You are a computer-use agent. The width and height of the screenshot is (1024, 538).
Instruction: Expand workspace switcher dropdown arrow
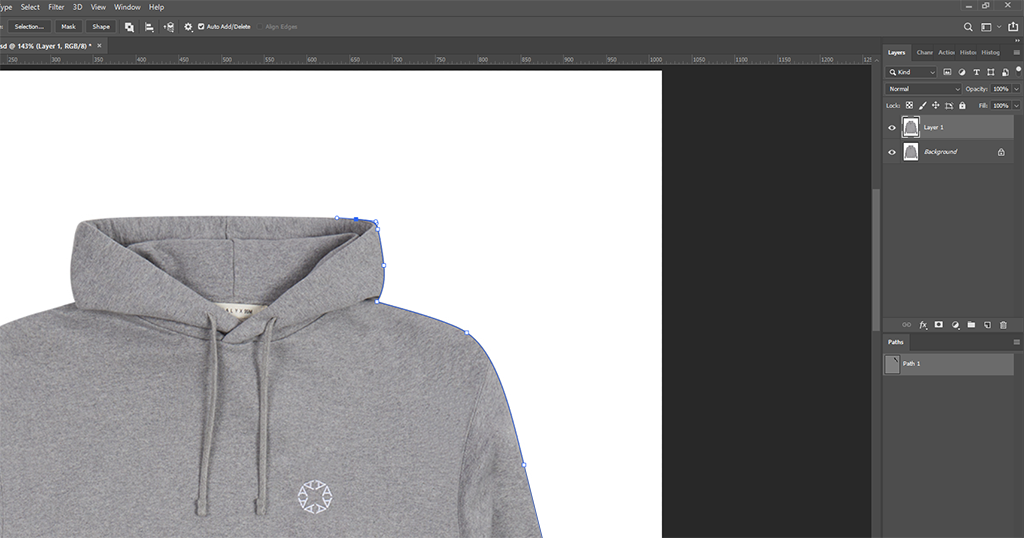[x=999, y=27]
